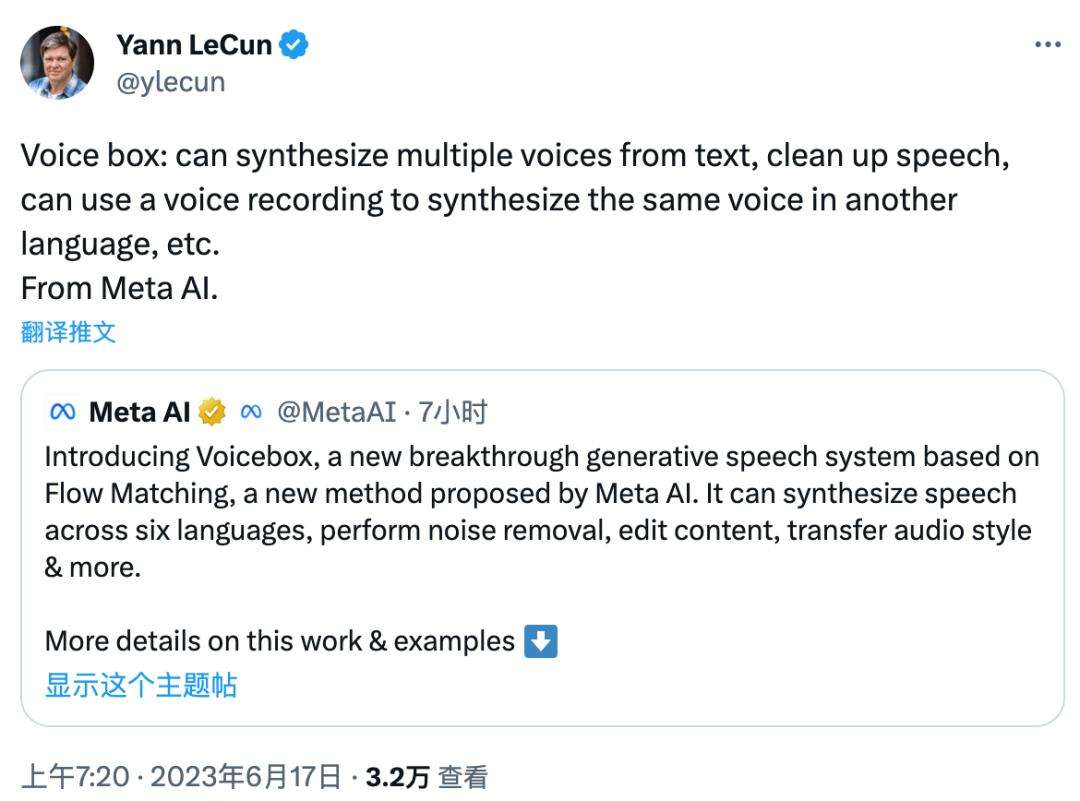Expand the thread via 显示这个主题帖
This screenshot has height=801, width=1080.
coord(140,687)
